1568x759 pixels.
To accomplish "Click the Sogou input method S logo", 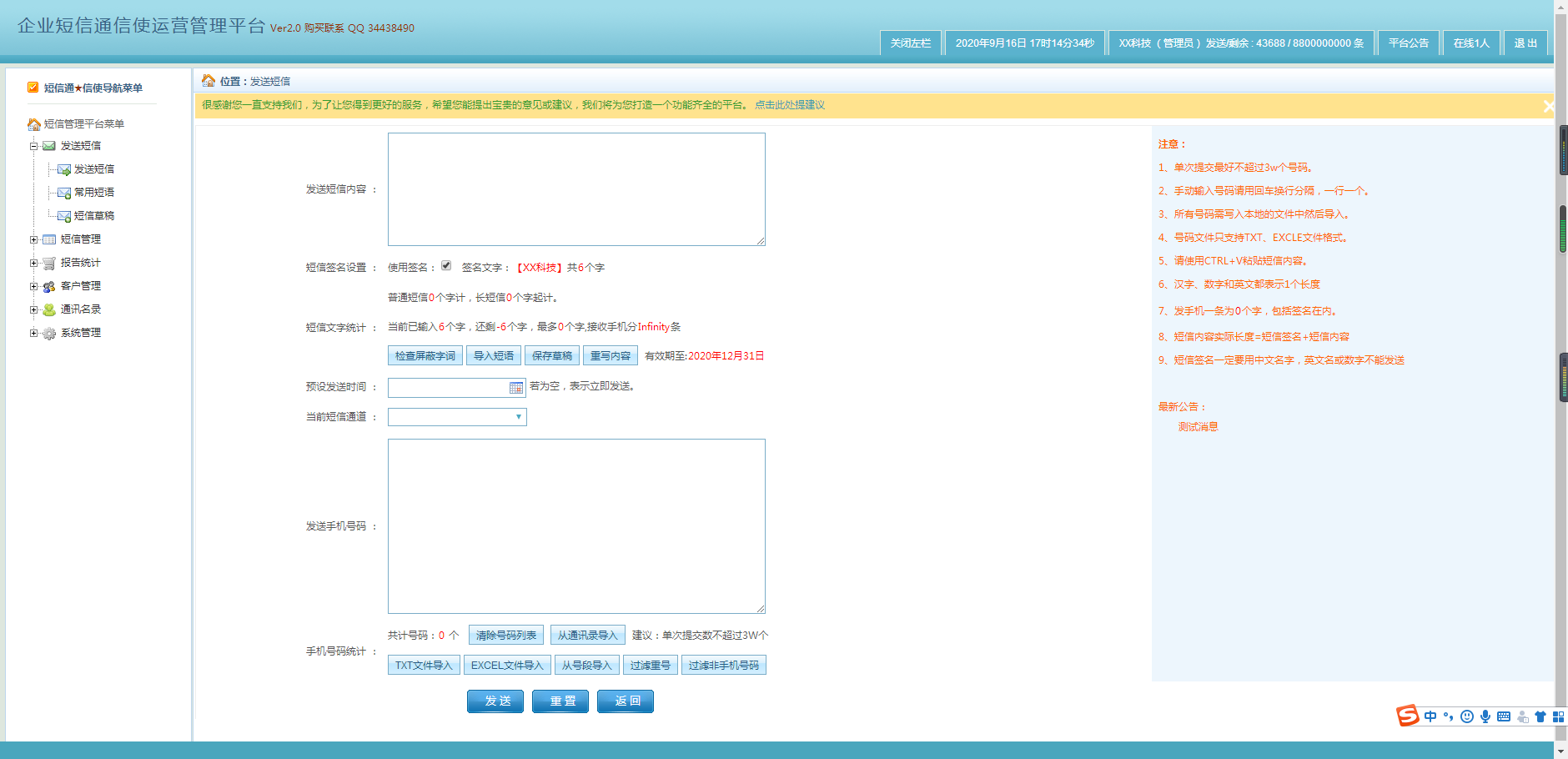I will (x=1407, y=716).
